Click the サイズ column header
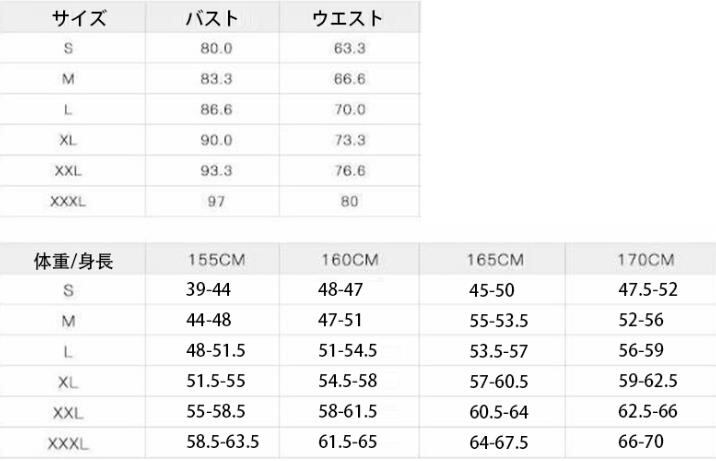Image resolution: width=716 pixels, height=461 pixels. 78,18
